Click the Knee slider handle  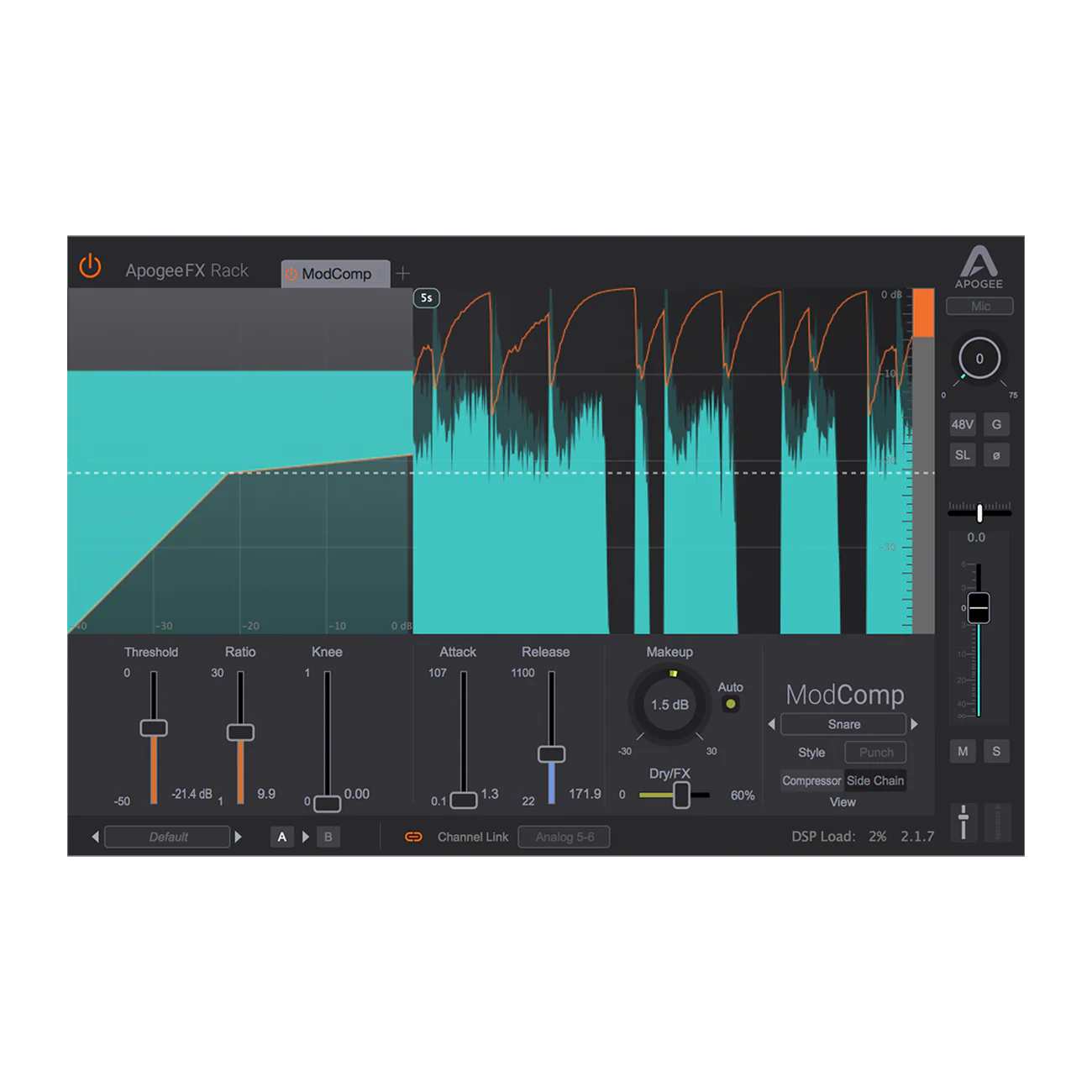coord(327,803)
